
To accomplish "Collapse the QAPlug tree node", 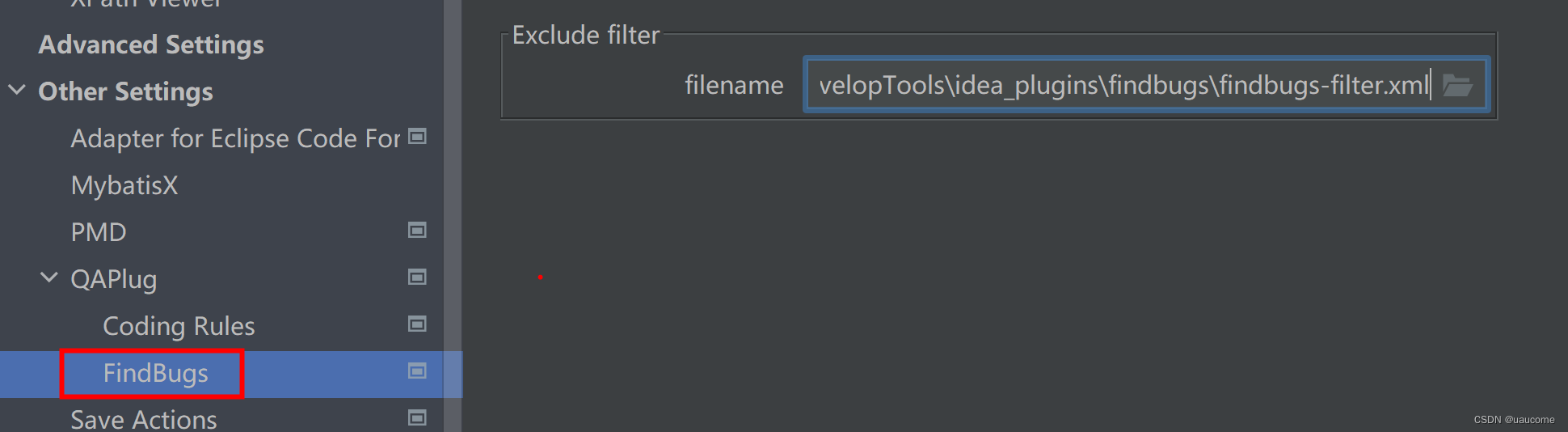I will 49,278.
